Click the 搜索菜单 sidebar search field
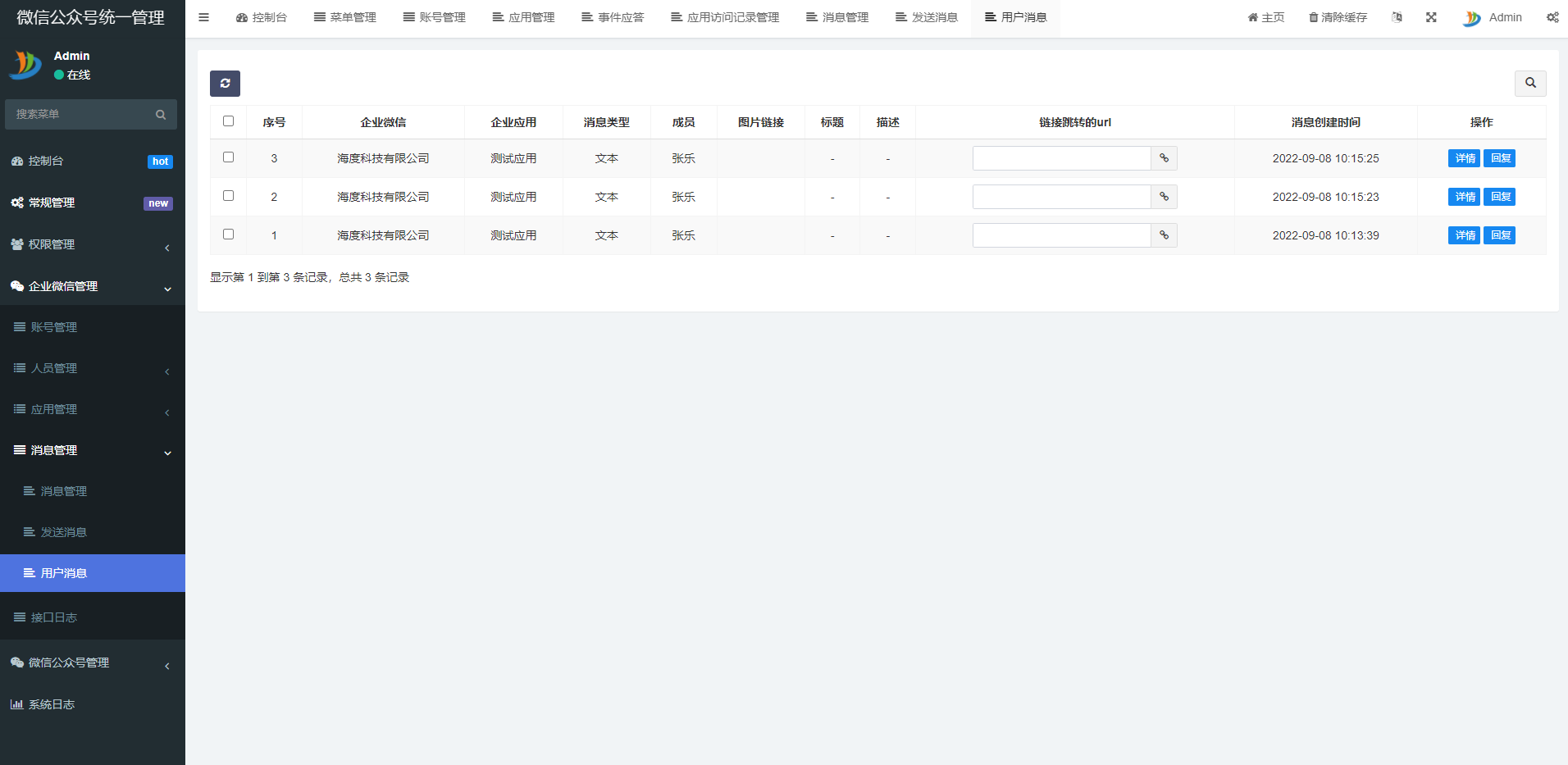Image resolution: width=1568 pixels, height=765 pixels. tap(82, 115)
